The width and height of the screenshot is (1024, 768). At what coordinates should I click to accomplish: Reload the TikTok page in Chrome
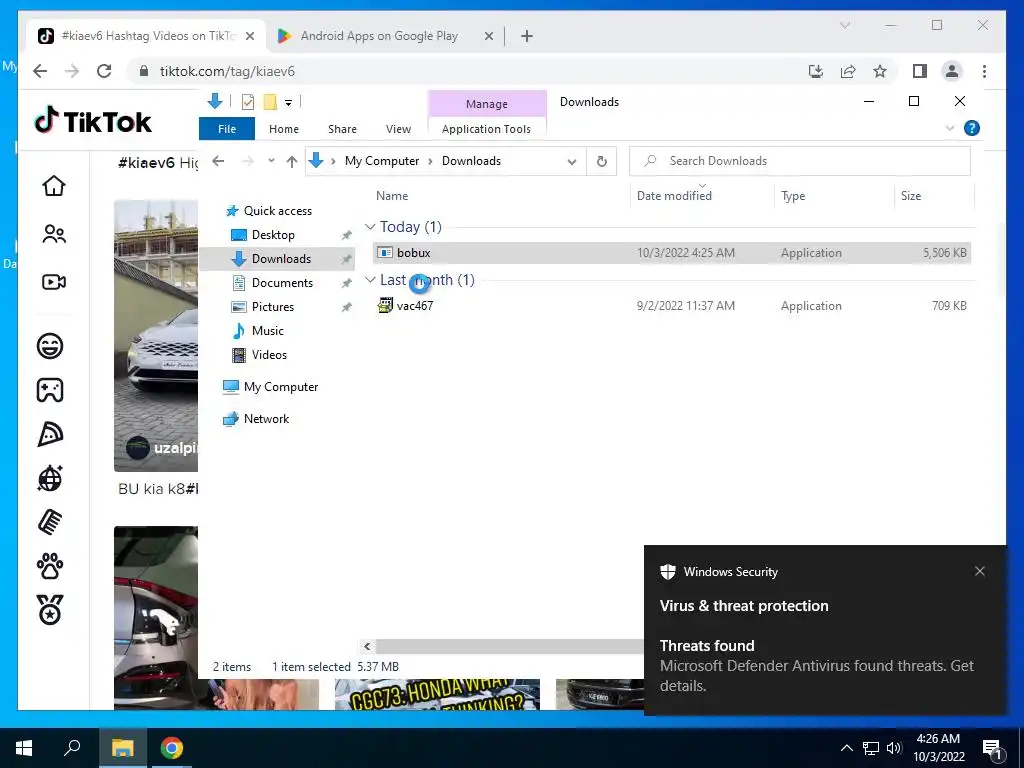click(x=104, y=71)
